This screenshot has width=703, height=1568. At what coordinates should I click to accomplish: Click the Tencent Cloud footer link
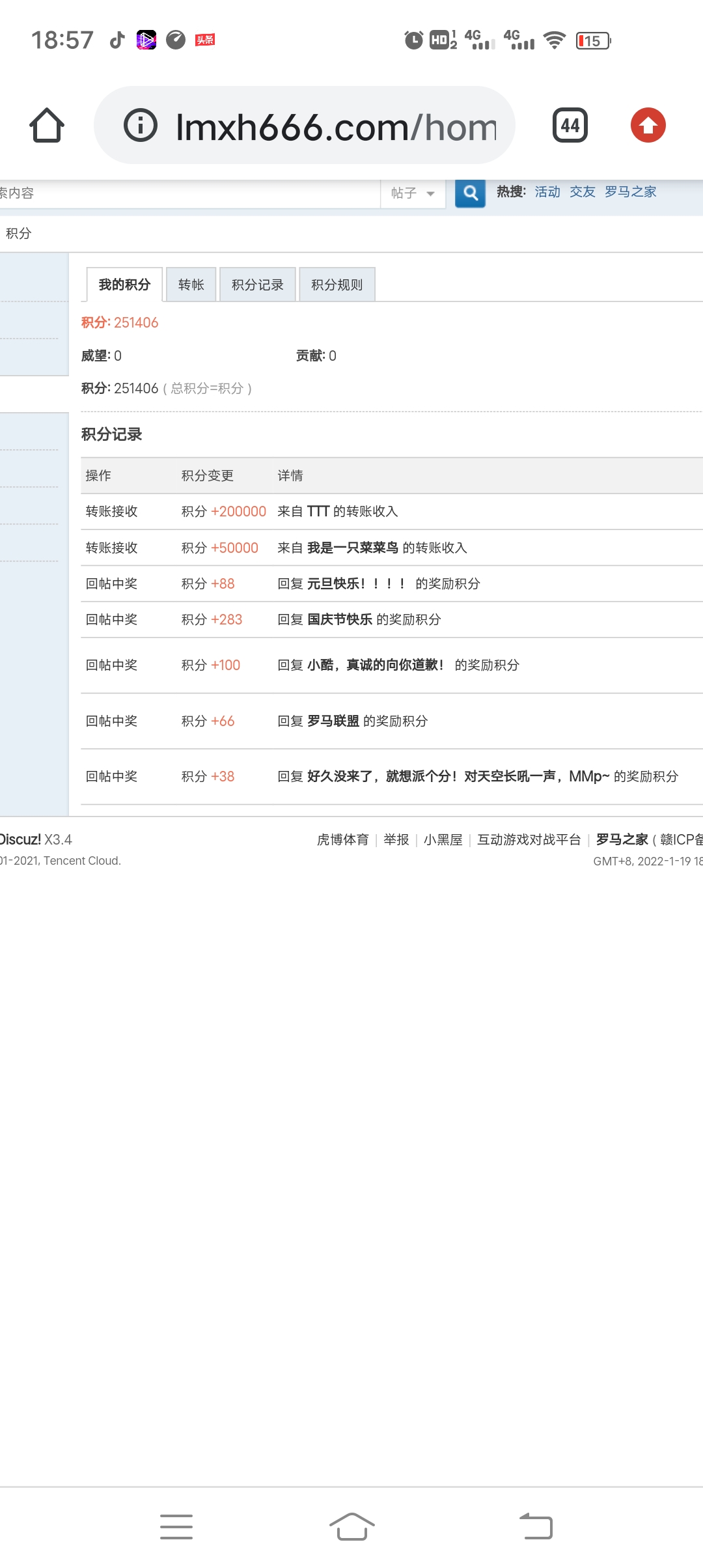[81, 861]
